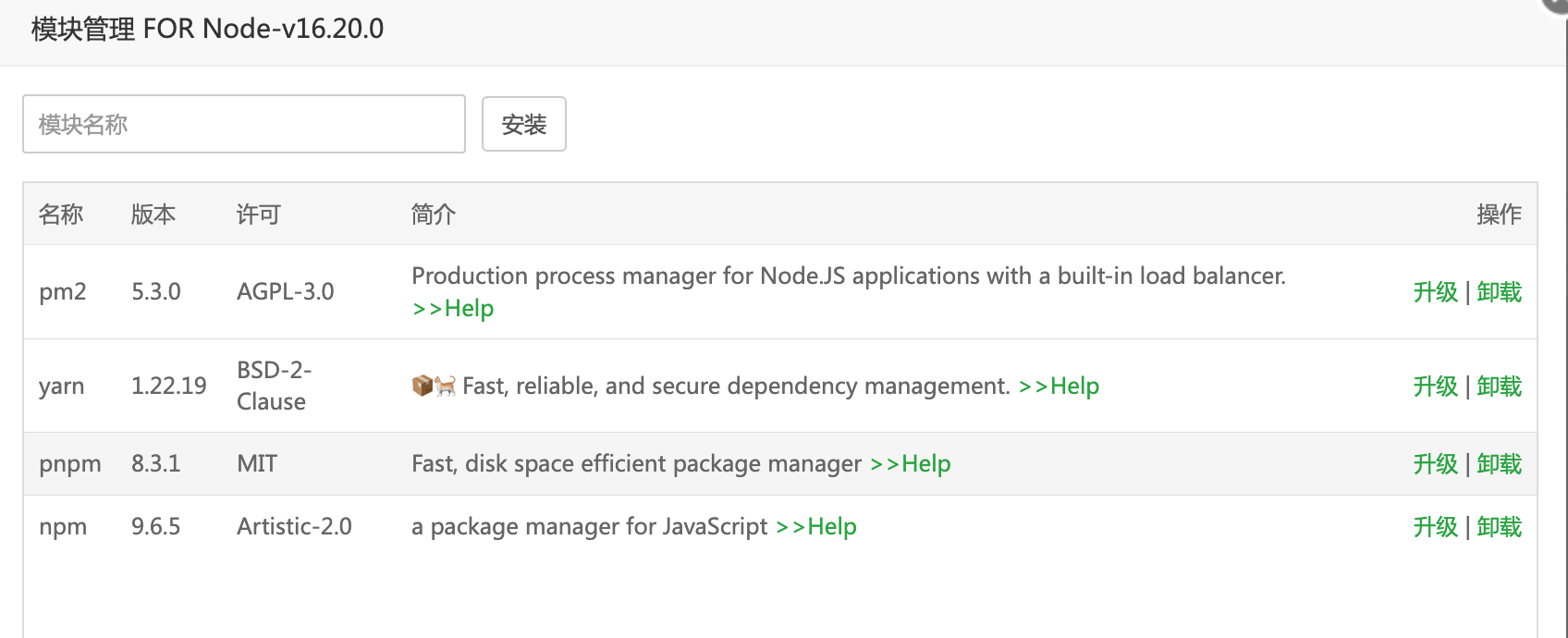Click the npm description 'a package manager for JavaScript'

[x=590, y=527]
